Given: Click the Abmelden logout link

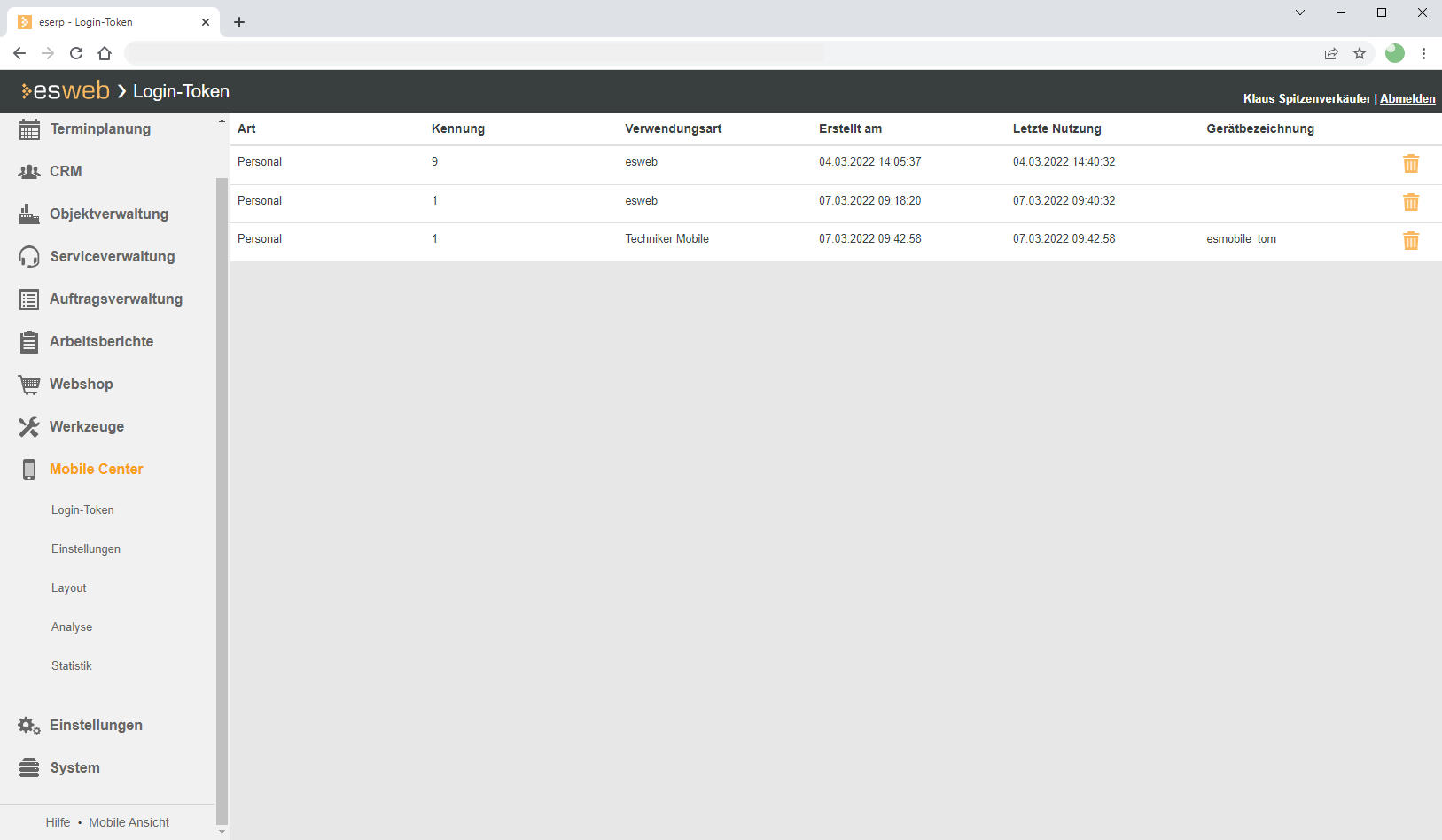Looking at the screenshot, I should click(1407, 99).
